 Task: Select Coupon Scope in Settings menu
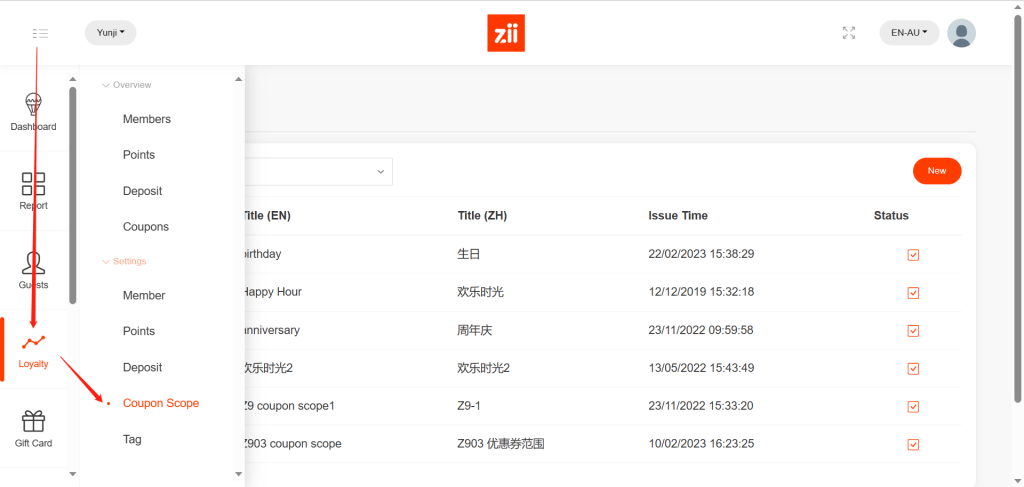[x=160, y=403]
